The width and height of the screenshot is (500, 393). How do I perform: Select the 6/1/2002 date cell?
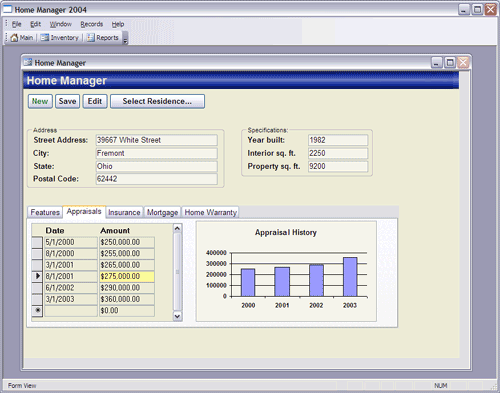71,288
